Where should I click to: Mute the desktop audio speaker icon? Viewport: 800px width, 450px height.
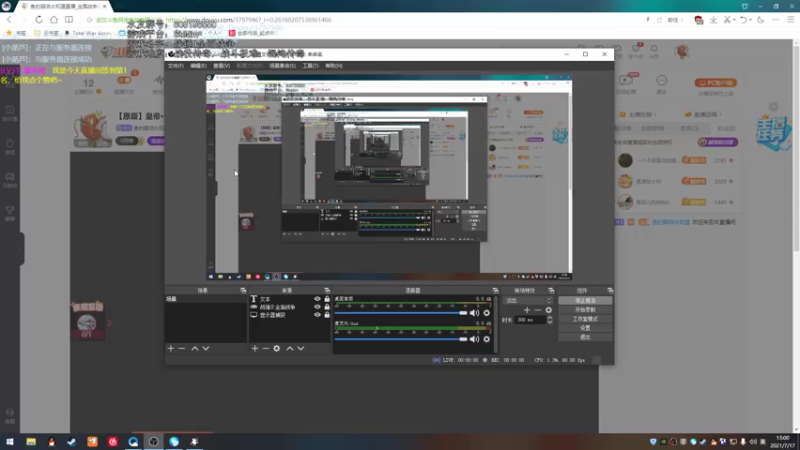coord(474,313)
